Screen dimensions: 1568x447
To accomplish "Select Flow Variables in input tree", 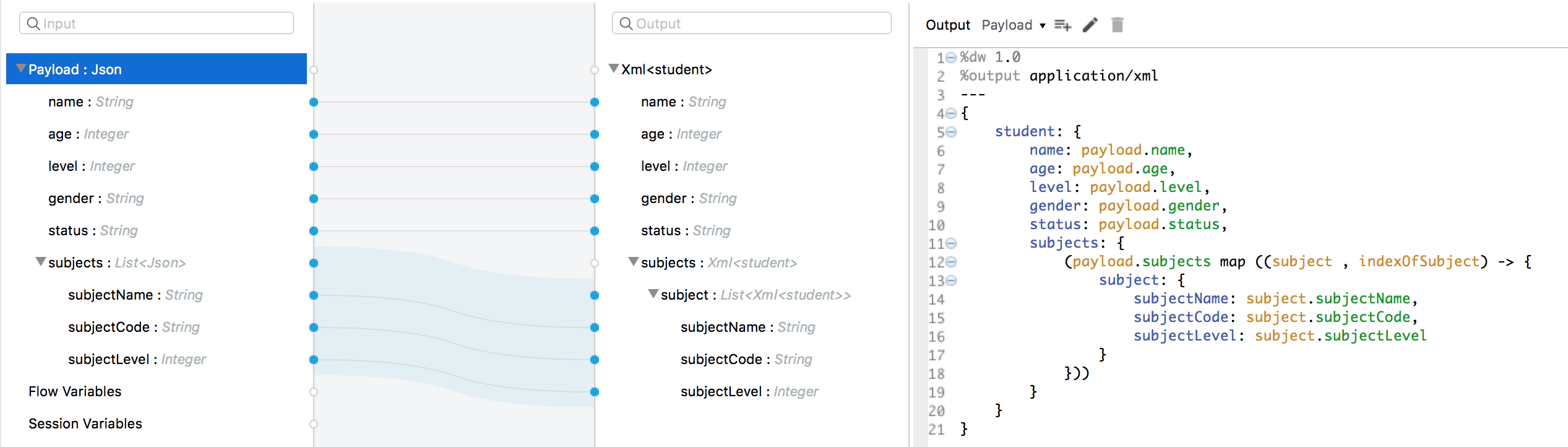I will pyautogui.click(x=75, y=391).
